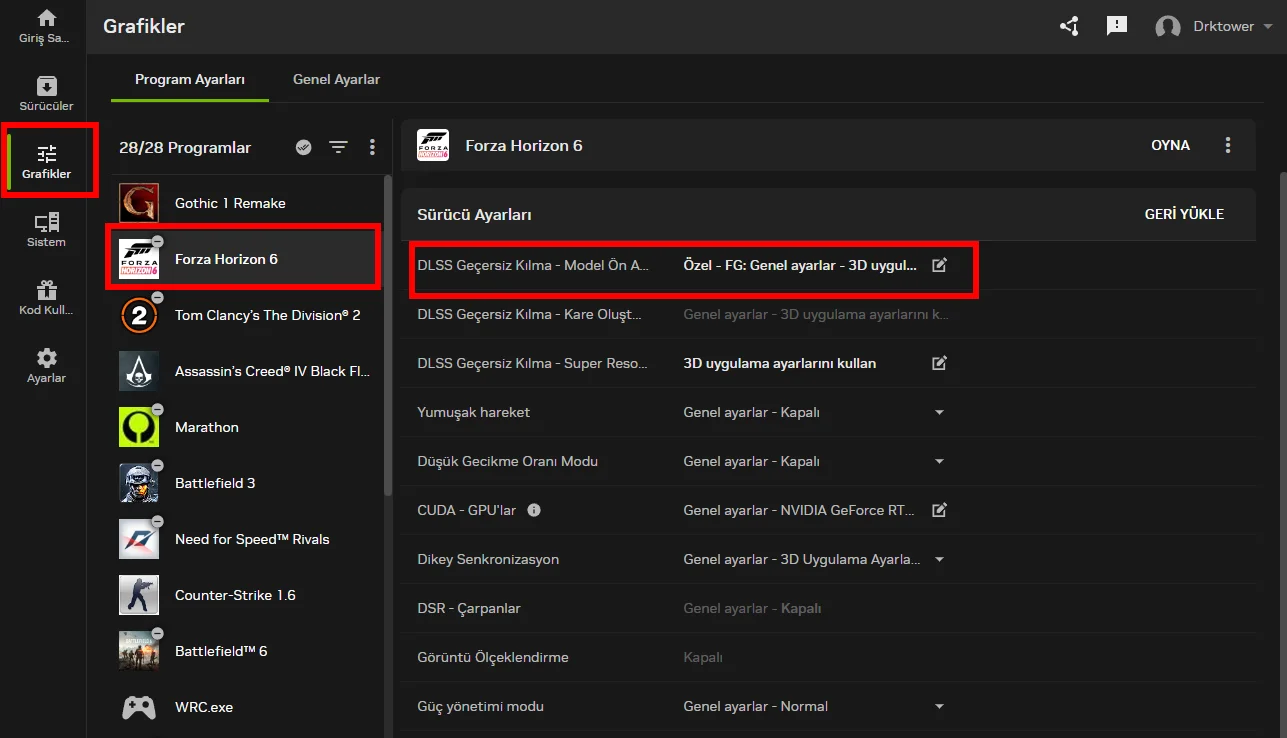Open the feedback notification icon
Image resolution: width=1287 pixels, height=738 pixels.
pyautogui.click(x=1117, y=26)
